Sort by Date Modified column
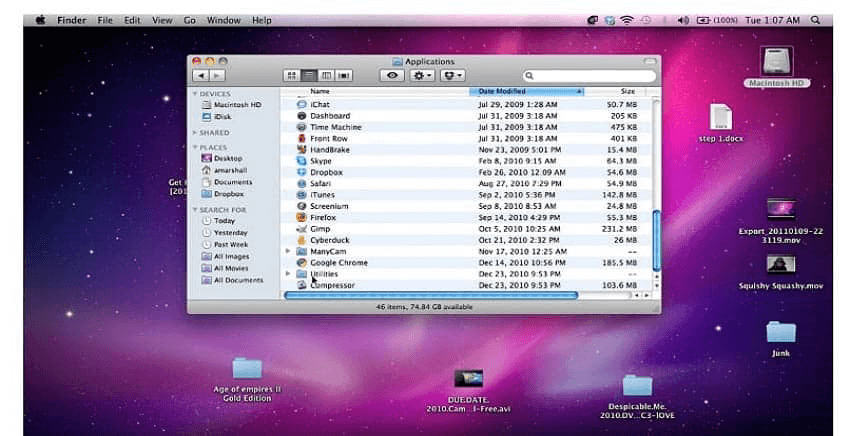850x436 pixels. click(526, 92)
